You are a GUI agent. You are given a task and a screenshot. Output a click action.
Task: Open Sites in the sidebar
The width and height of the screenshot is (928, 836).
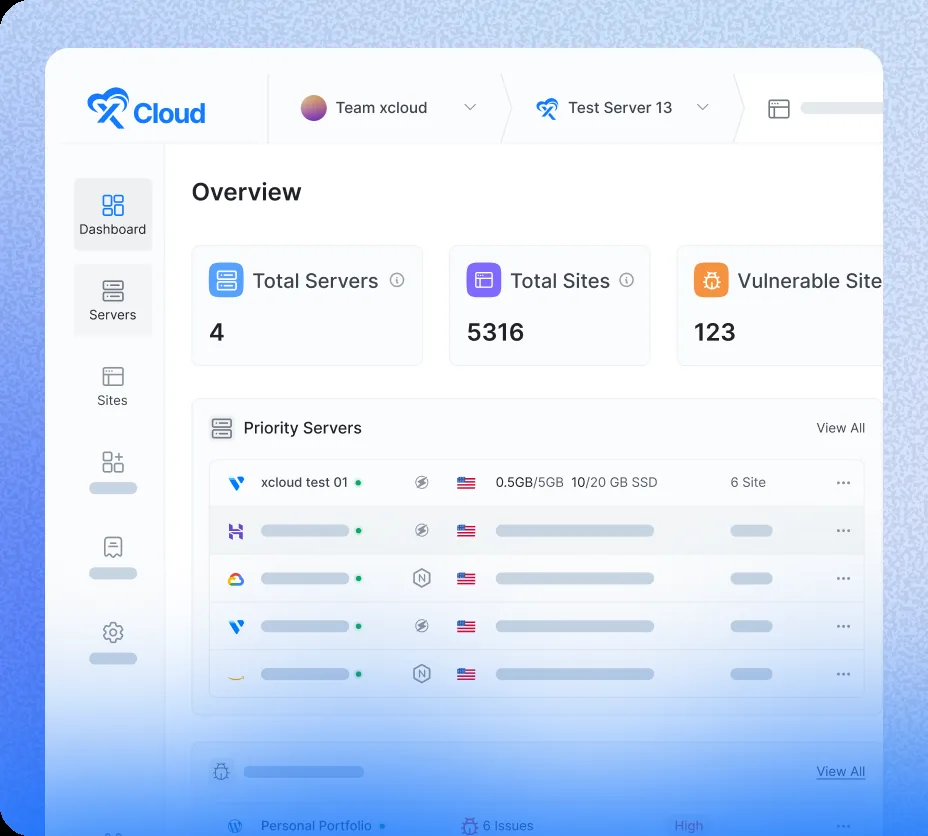click(112, 386)
